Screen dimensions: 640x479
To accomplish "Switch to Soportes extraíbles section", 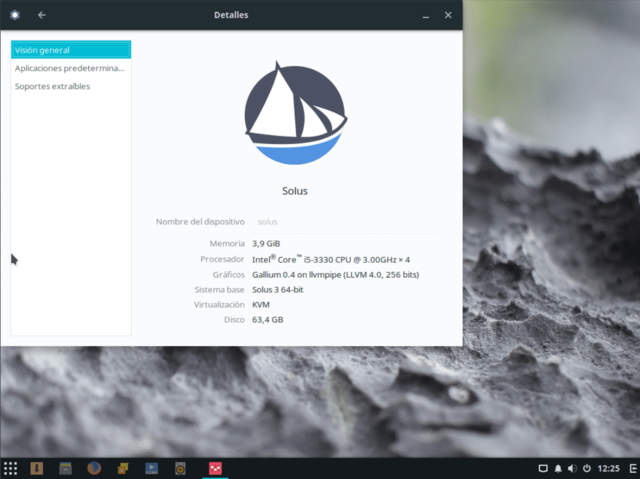I will coord(71,86).
